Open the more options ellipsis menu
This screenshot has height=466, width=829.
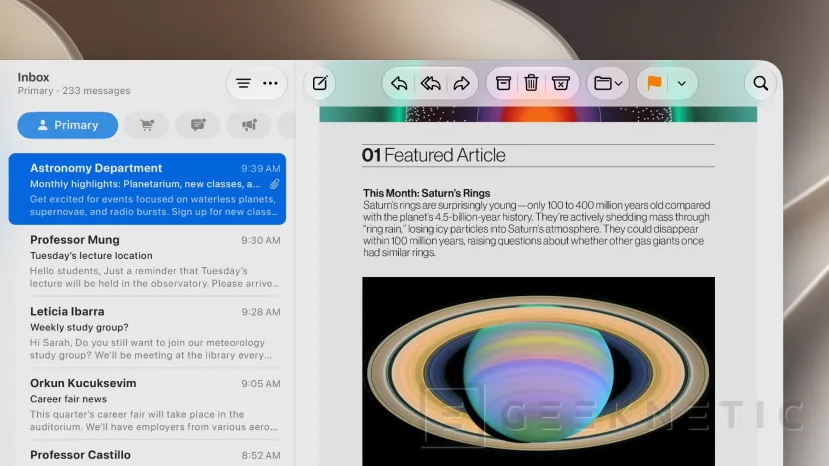pyautogui.click(x=270, y=83)
